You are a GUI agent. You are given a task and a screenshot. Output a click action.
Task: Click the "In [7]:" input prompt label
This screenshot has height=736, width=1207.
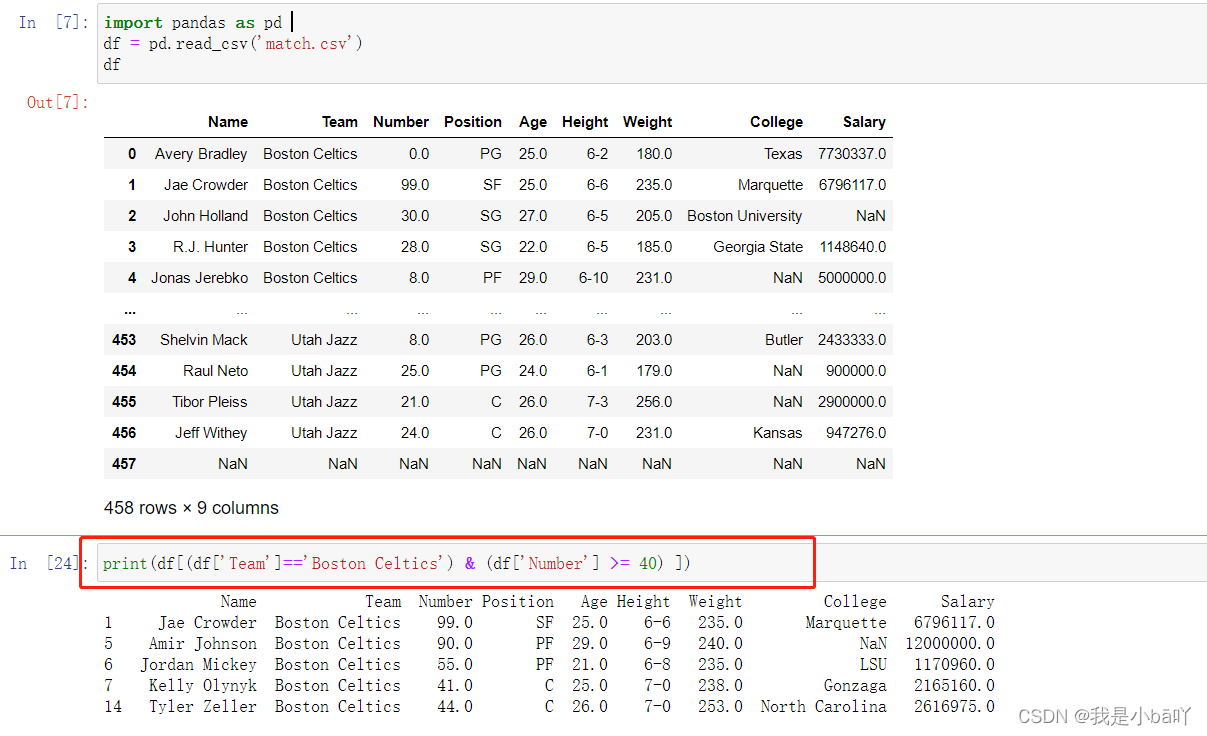[x=55, y=22]
